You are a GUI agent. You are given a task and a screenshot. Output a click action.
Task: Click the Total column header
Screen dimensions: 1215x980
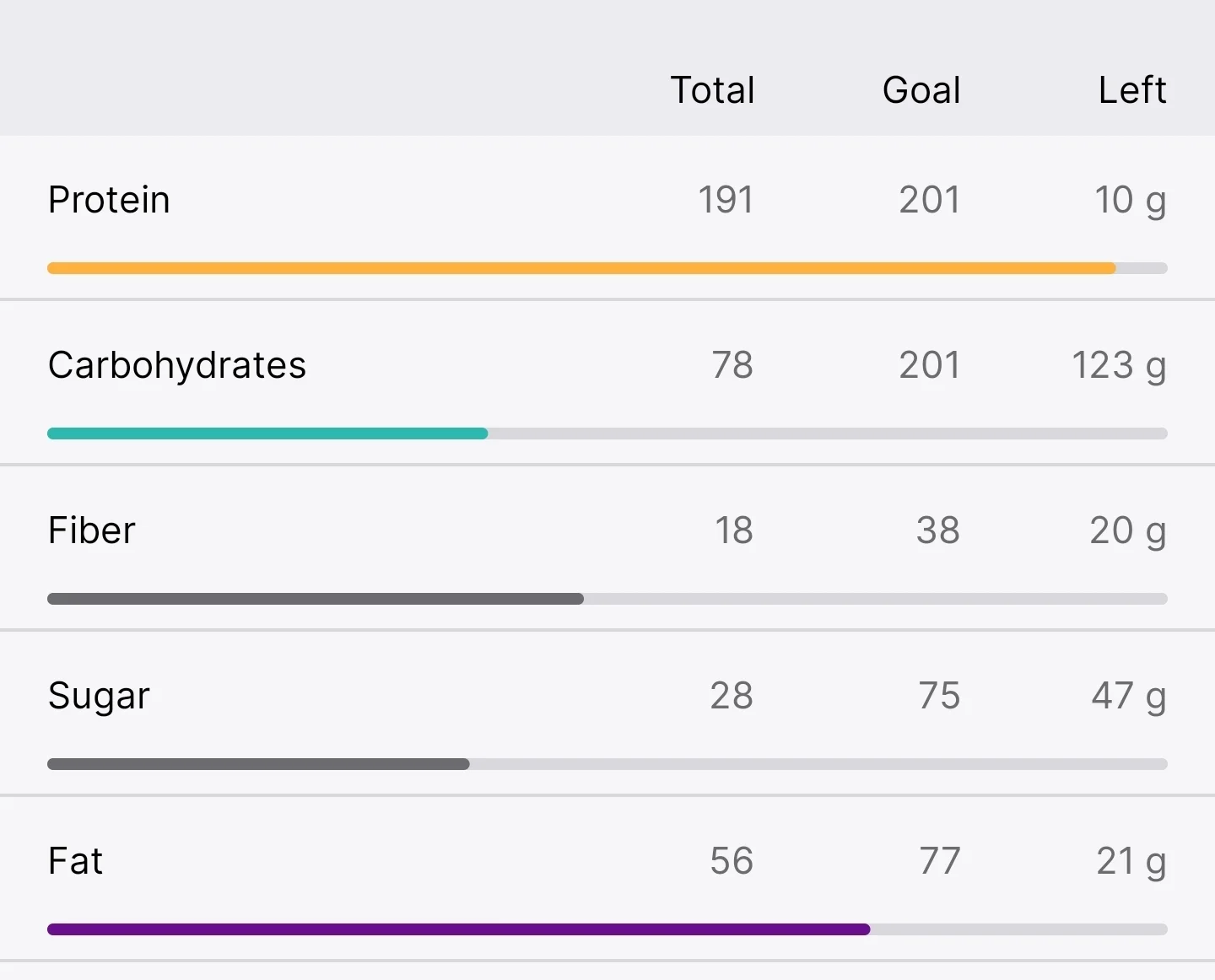coord(712,90)
